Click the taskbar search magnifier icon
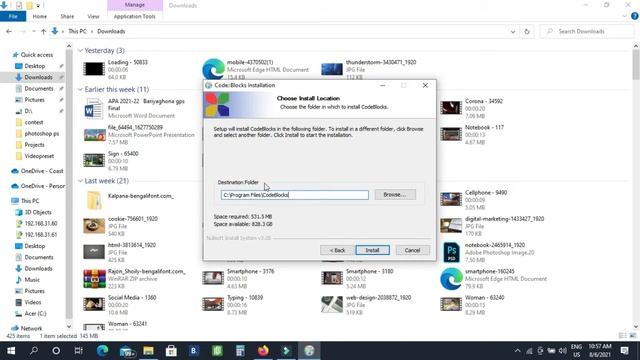This screenshot has height=360, width=640. tap(34, 351)
